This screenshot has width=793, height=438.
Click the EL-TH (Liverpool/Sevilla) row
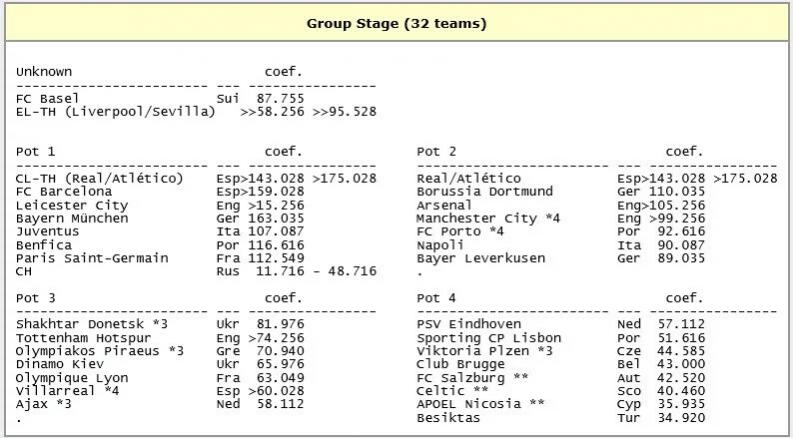click(x=115, y=112)
